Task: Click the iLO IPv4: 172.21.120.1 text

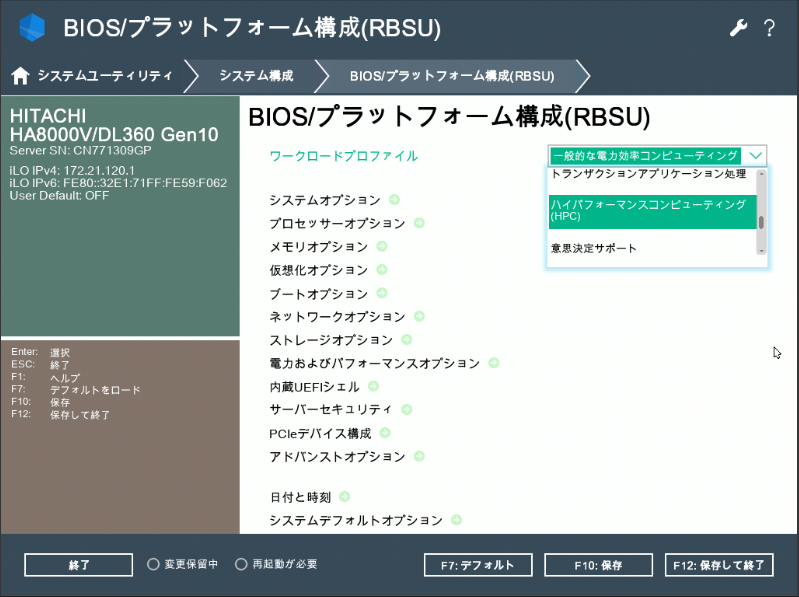Action: 72,171
